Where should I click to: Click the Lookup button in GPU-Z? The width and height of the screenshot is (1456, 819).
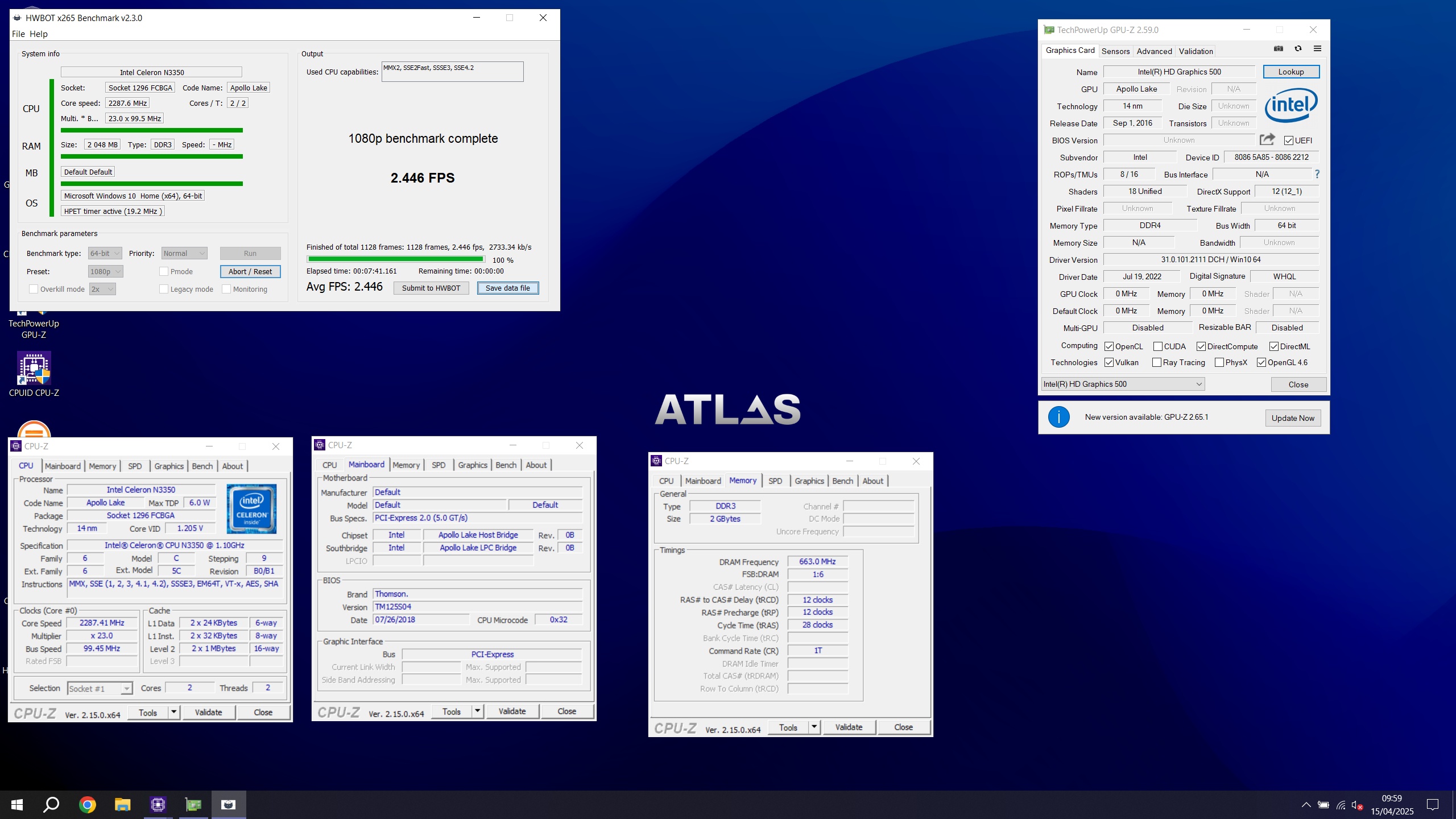click(x=1291, y=72)
